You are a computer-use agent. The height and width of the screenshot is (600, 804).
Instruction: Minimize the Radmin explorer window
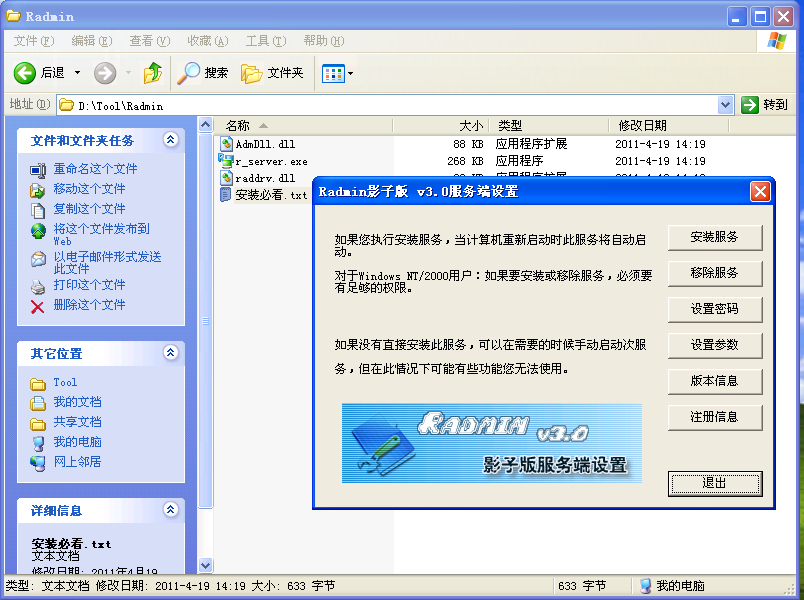(x=736, y=17)
